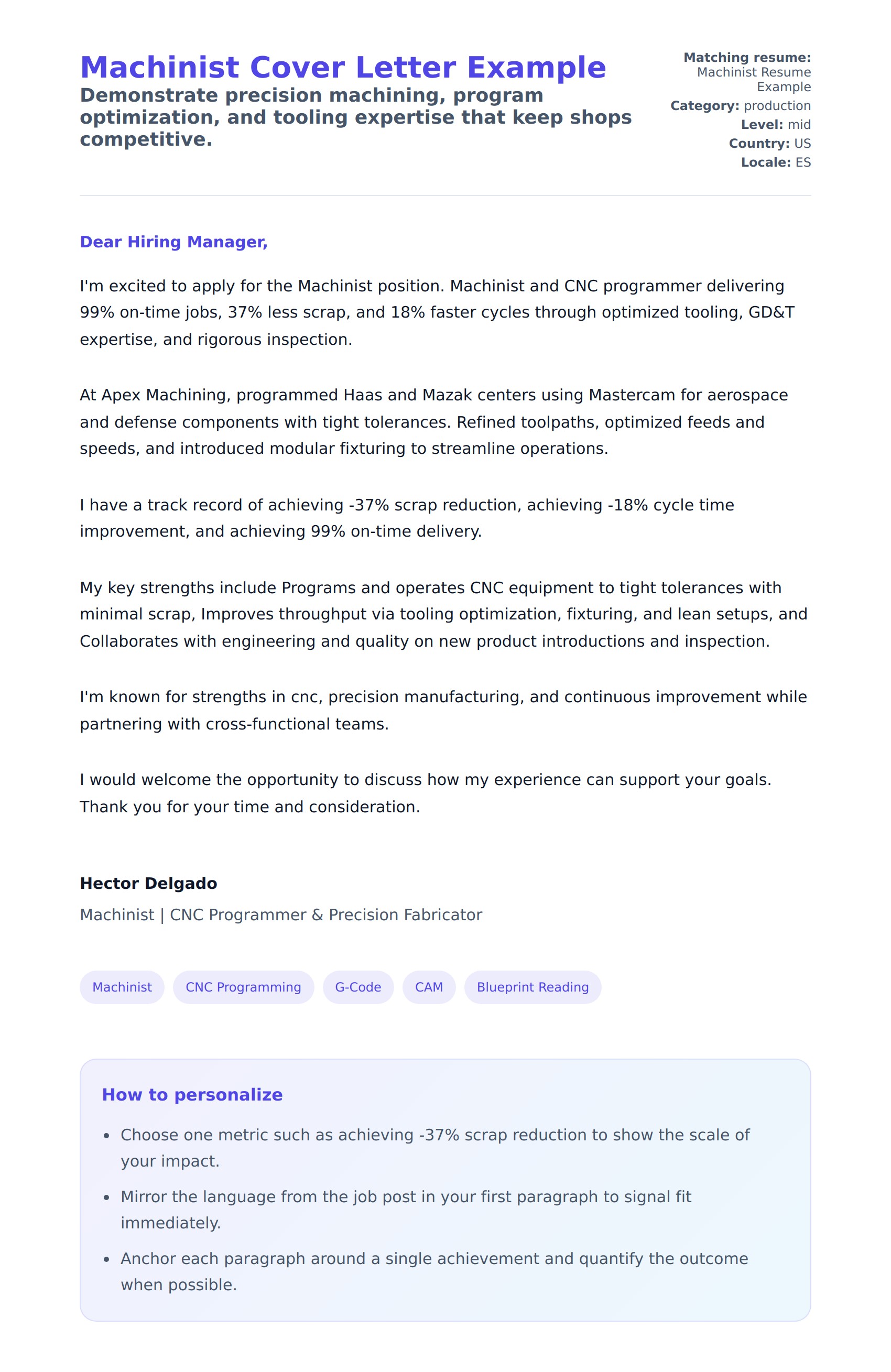Open the Machinist Resume Example link
The image size is (891, 1372).
click(x=753, y=80)
